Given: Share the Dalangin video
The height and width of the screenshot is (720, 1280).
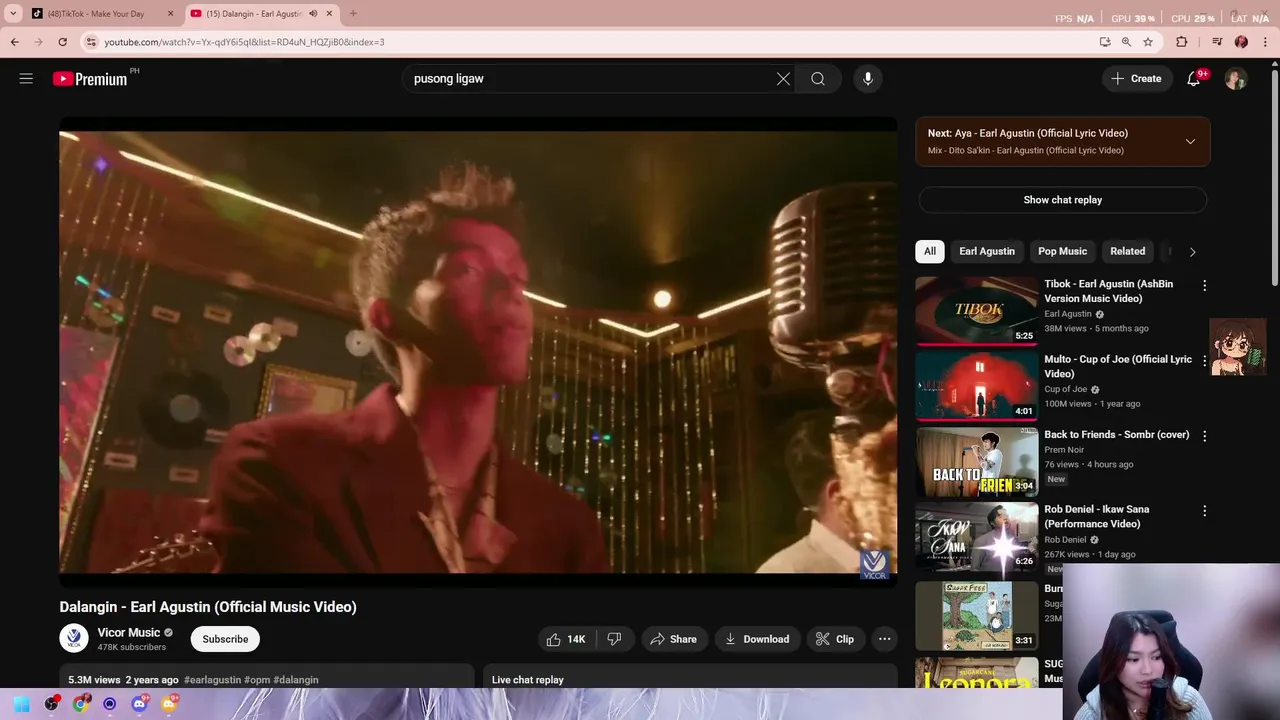Looking at the screenshot, I should pyautogui.click(x=673, y=639).
